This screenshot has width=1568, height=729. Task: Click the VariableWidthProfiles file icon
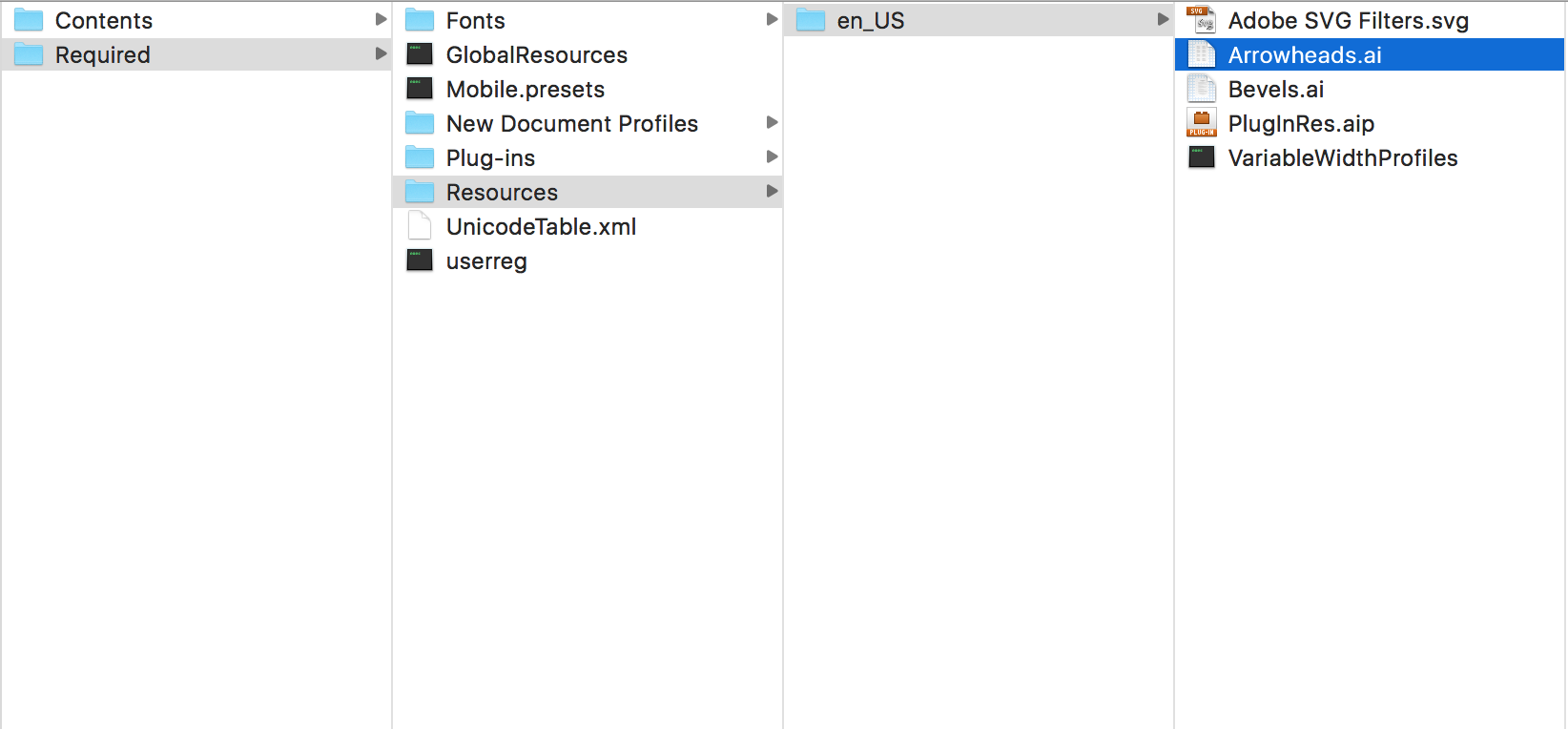pyautogui.click(x=1202, y=157)
